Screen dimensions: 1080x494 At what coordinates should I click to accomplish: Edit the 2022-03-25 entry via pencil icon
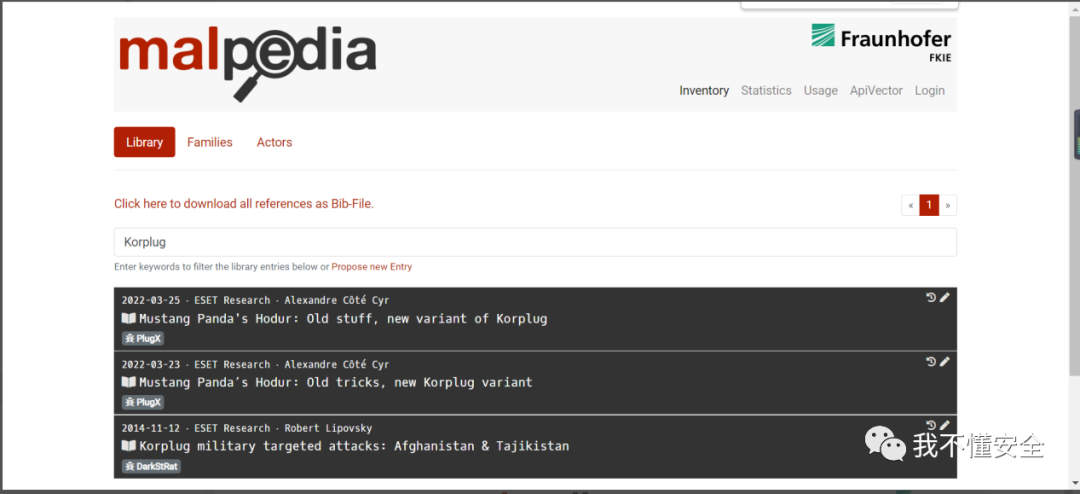click(x=945, y=297)
